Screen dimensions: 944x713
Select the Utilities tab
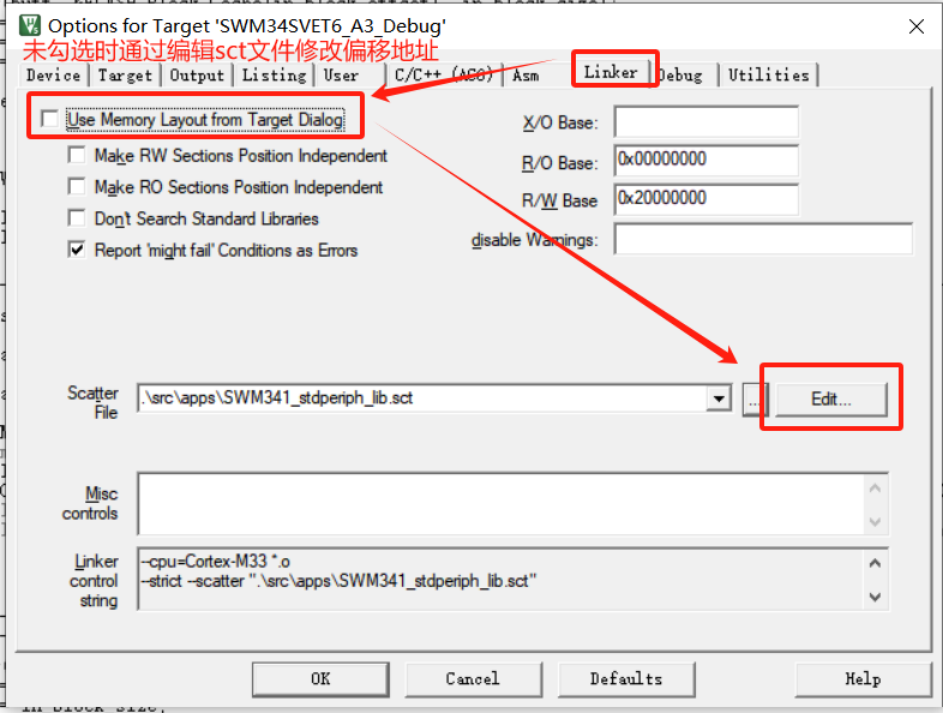768,75
